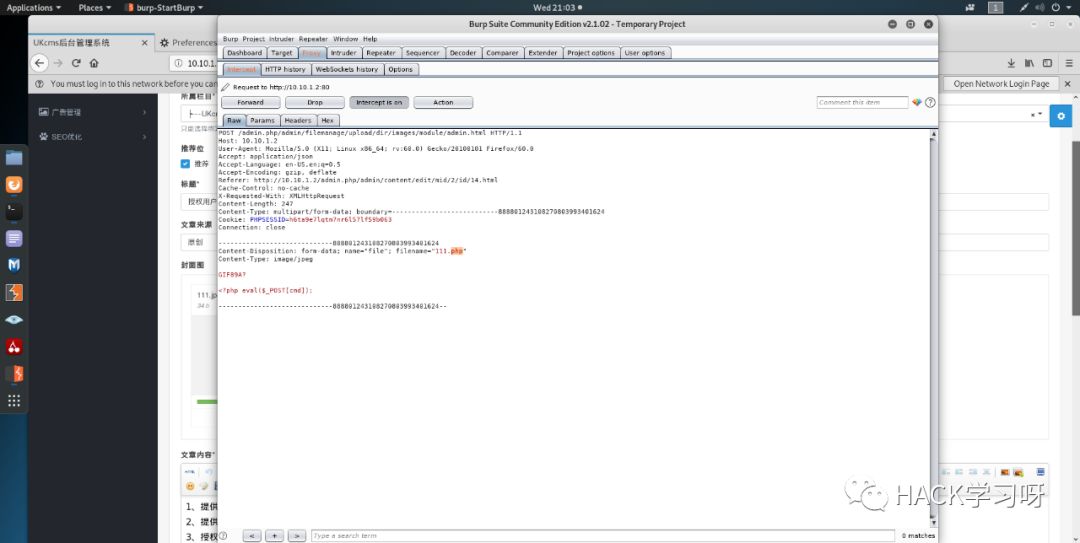Screen dimensions: 1080x543
Task: Click in Comment this item field
Action: click(x=862, y=103)
